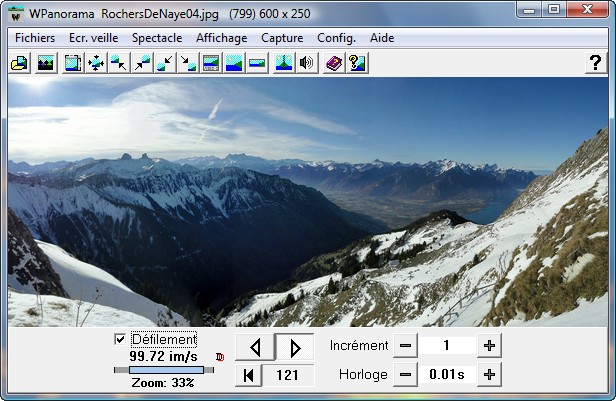This screenshot has width=616, height=401.
Task: Click the Incrément label
Action: click(x=359, y=346)
